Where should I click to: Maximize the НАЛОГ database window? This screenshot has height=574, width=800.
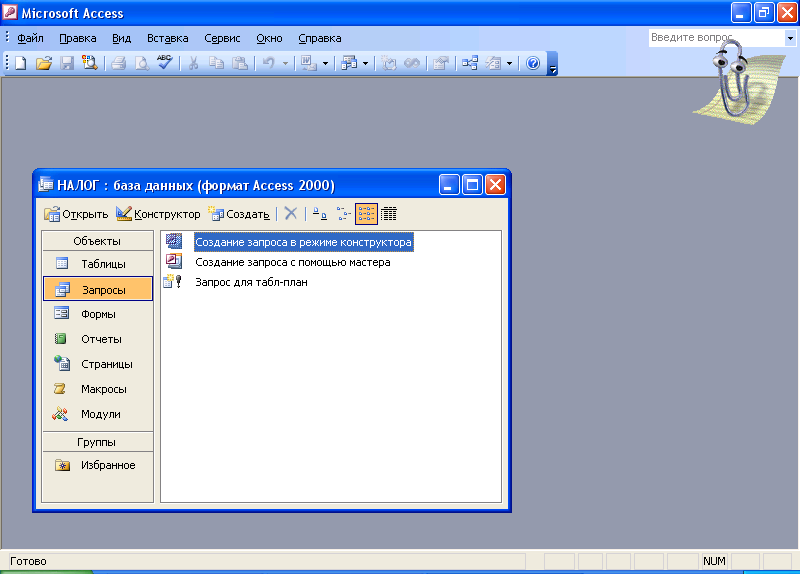pos(472,185)
